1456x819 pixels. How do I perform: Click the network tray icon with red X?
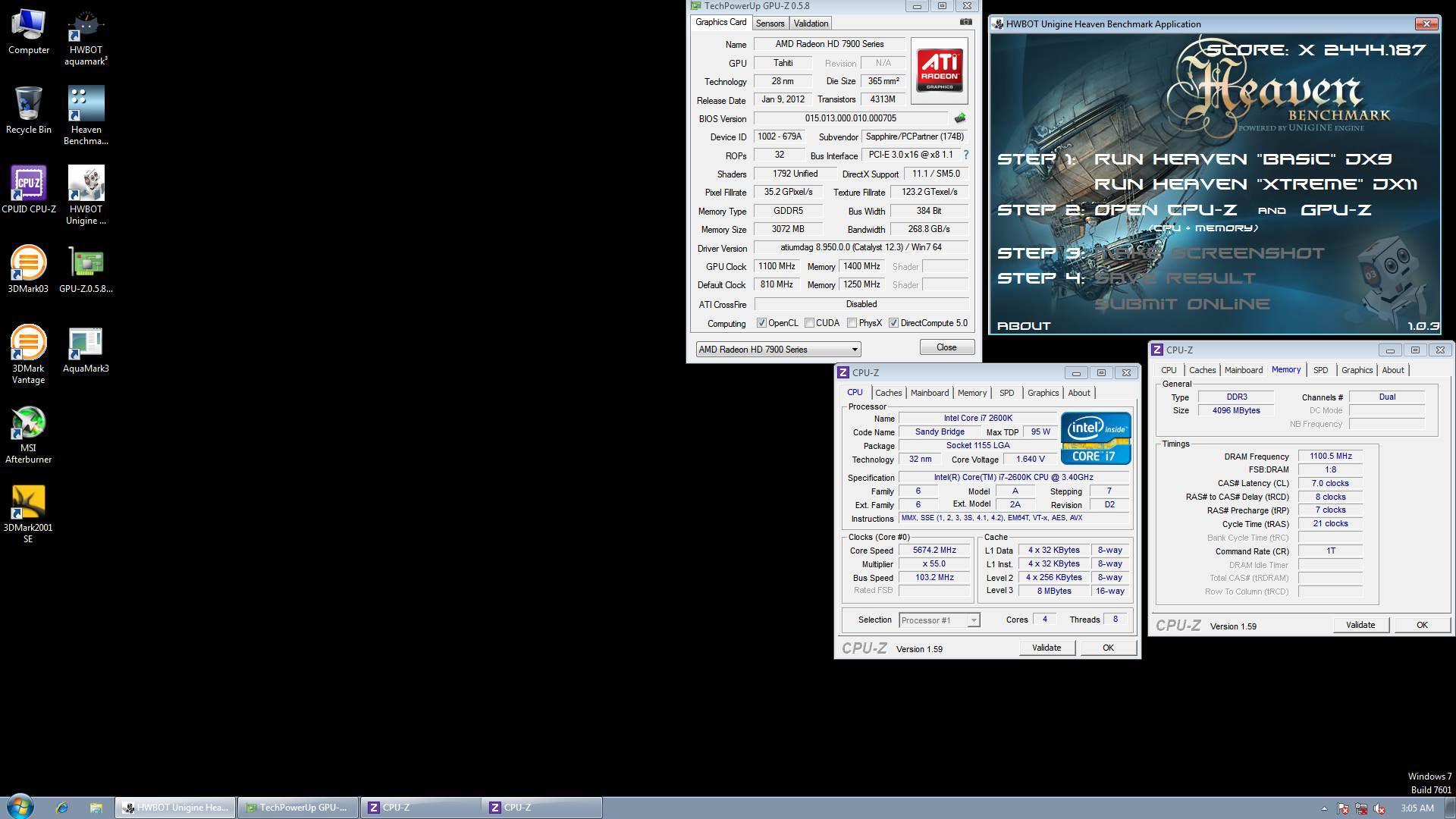[1361, 808]
